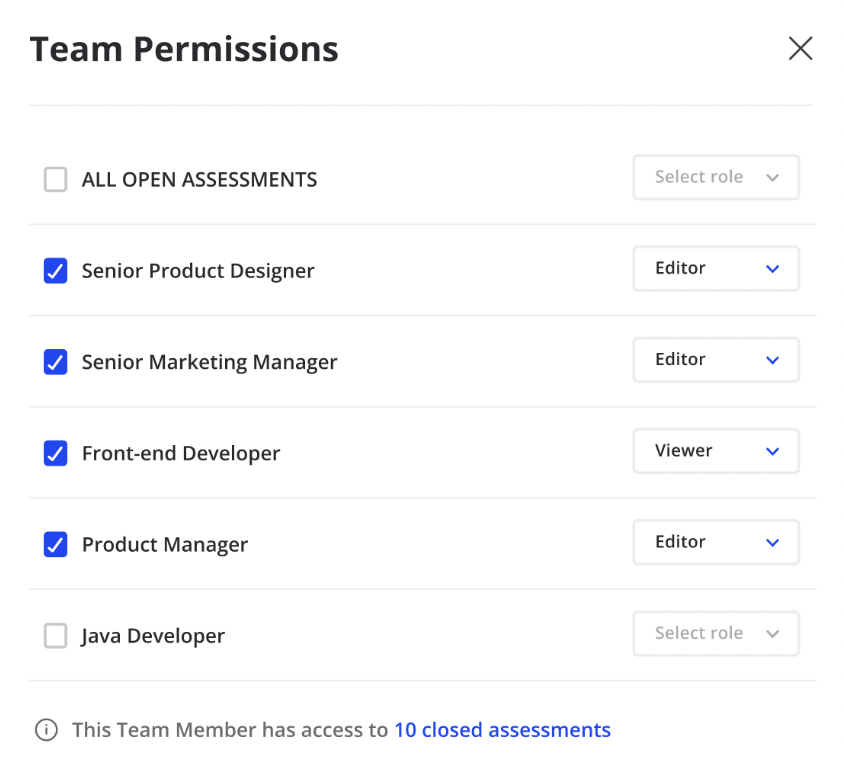844x772 pixels.
Task: Click the info icon beside closed assessments note
Action: pyautogui.click(x=46, y=730)
